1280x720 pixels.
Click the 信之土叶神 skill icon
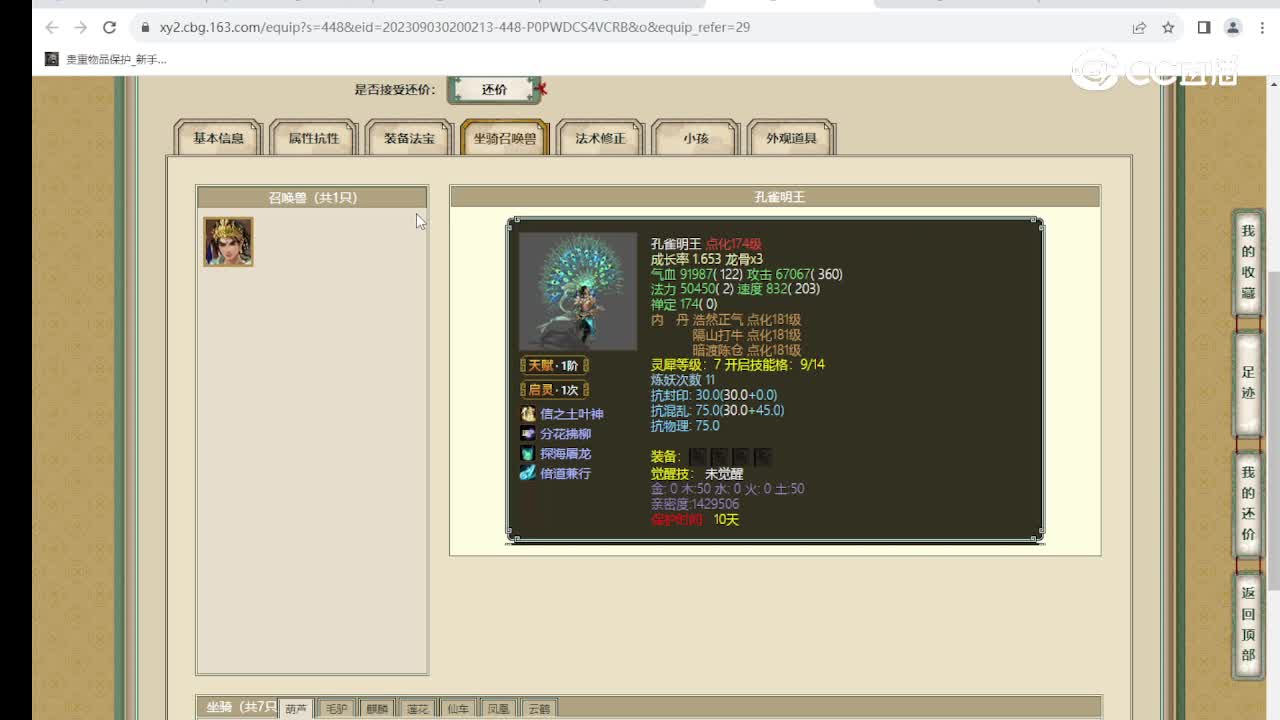click(x=528, y=414)
